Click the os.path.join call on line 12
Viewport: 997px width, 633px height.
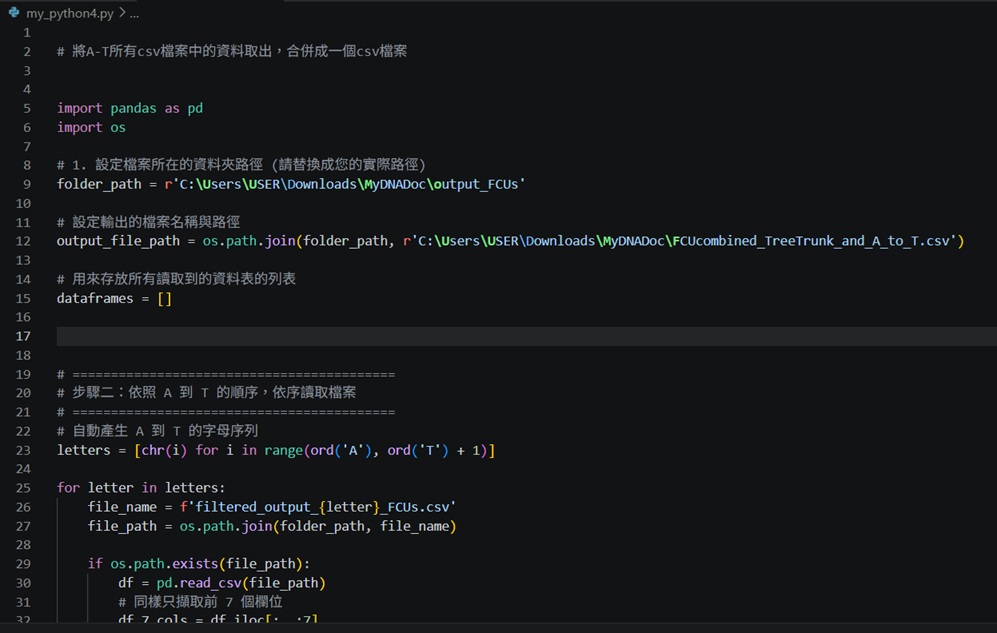pyautogui.click(x=249, y=242)
